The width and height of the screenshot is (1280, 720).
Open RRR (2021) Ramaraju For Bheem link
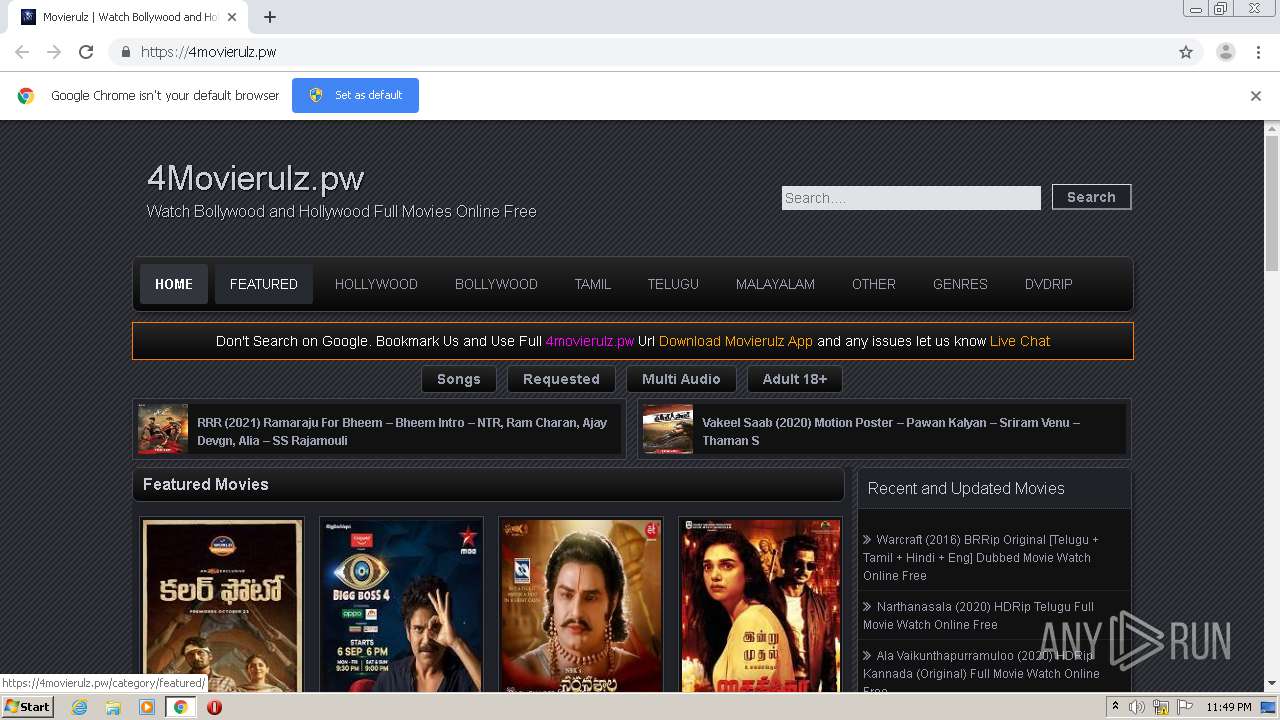(x=402, y=431)
